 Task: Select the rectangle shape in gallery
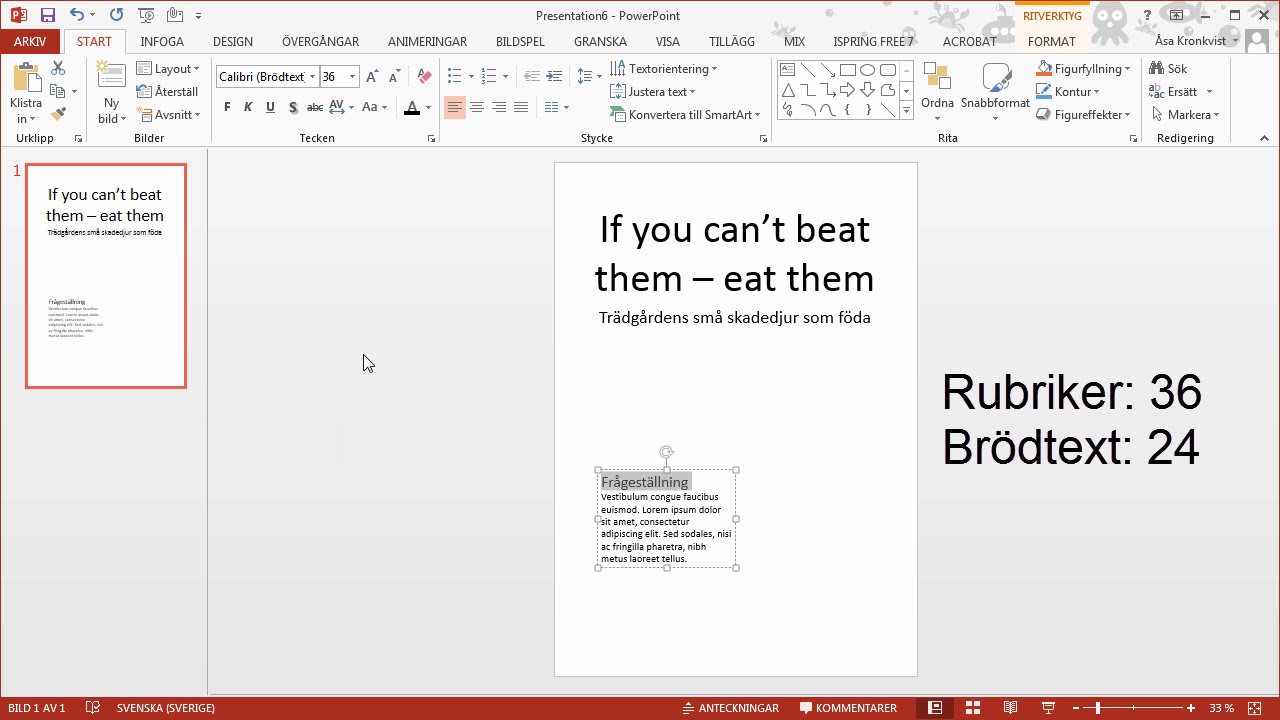click(x=847, y=70)
